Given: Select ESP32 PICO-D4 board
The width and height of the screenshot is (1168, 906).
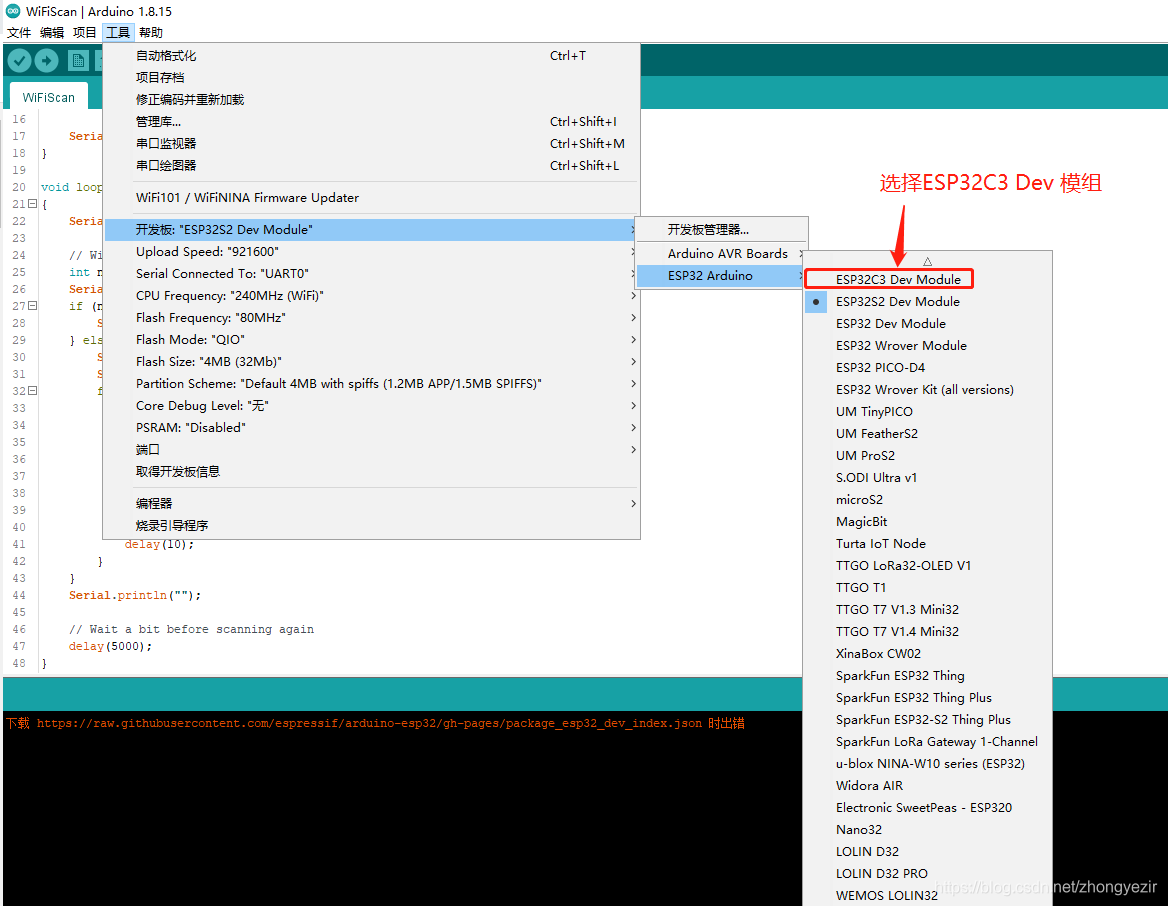Looking at the screenshot, I should pos(927,367).
